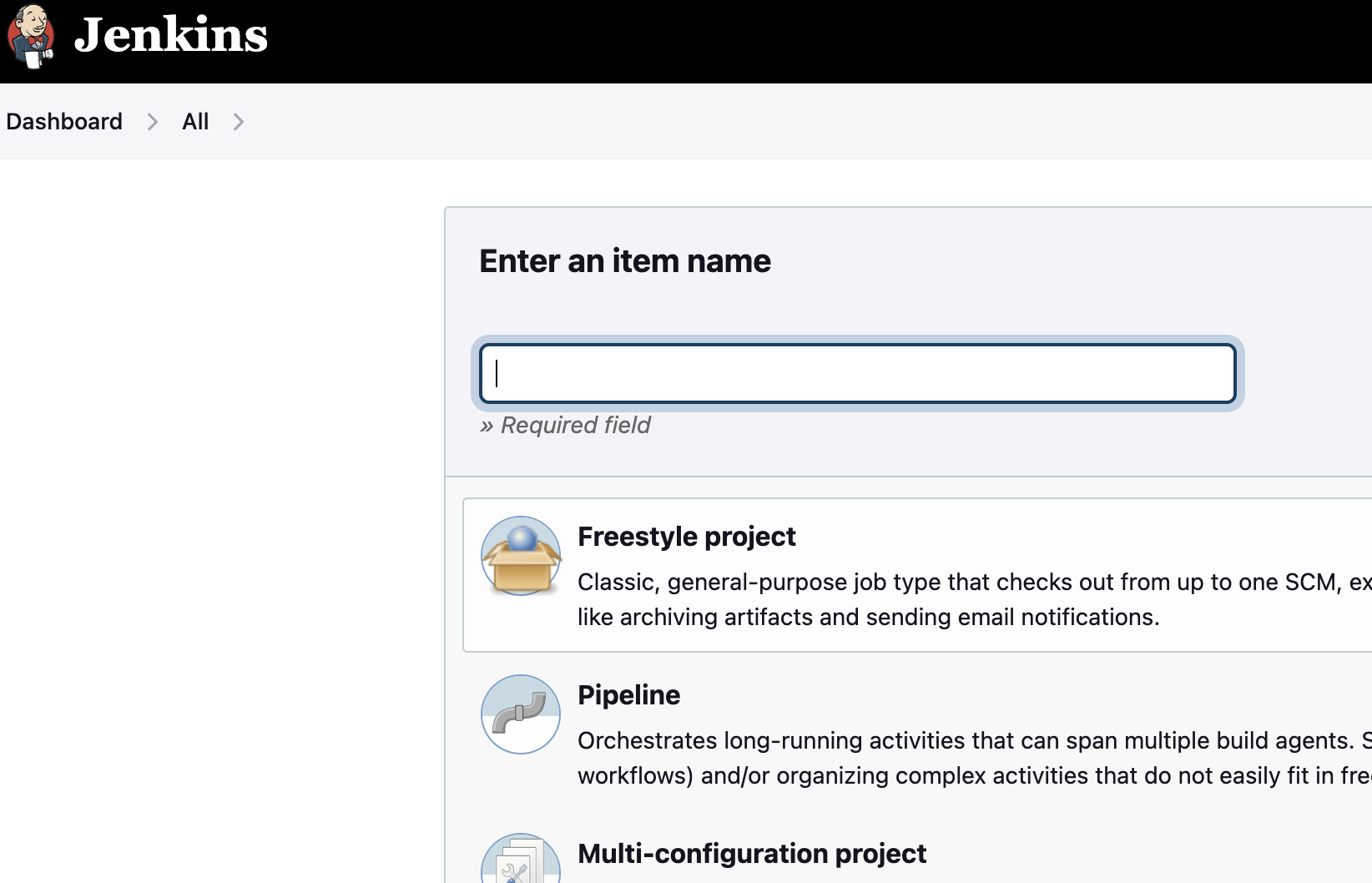
Task: Go to the Dashboard breadcrumb
Action: 64,122
